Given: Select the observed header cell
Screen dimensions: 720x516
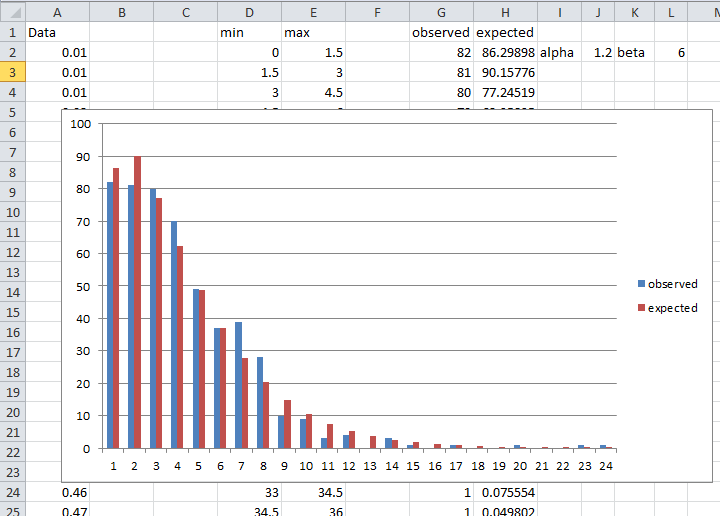Looking at the screenshot, I should click(441, 32).
